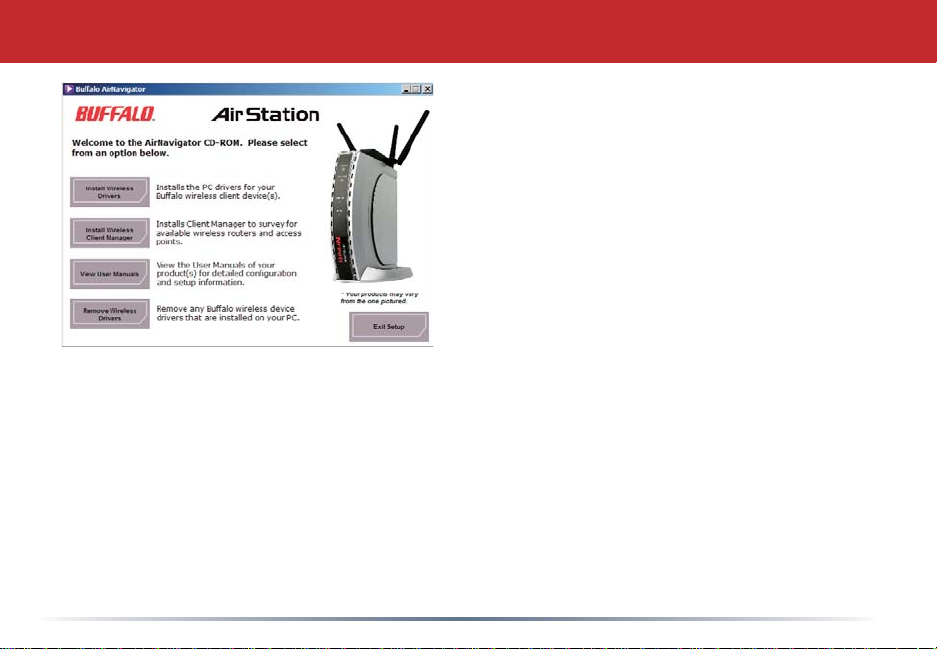Select the View User Manuals button
This screenshot has height=649, width=937.
pyautogui.click(x=109, y=274)
